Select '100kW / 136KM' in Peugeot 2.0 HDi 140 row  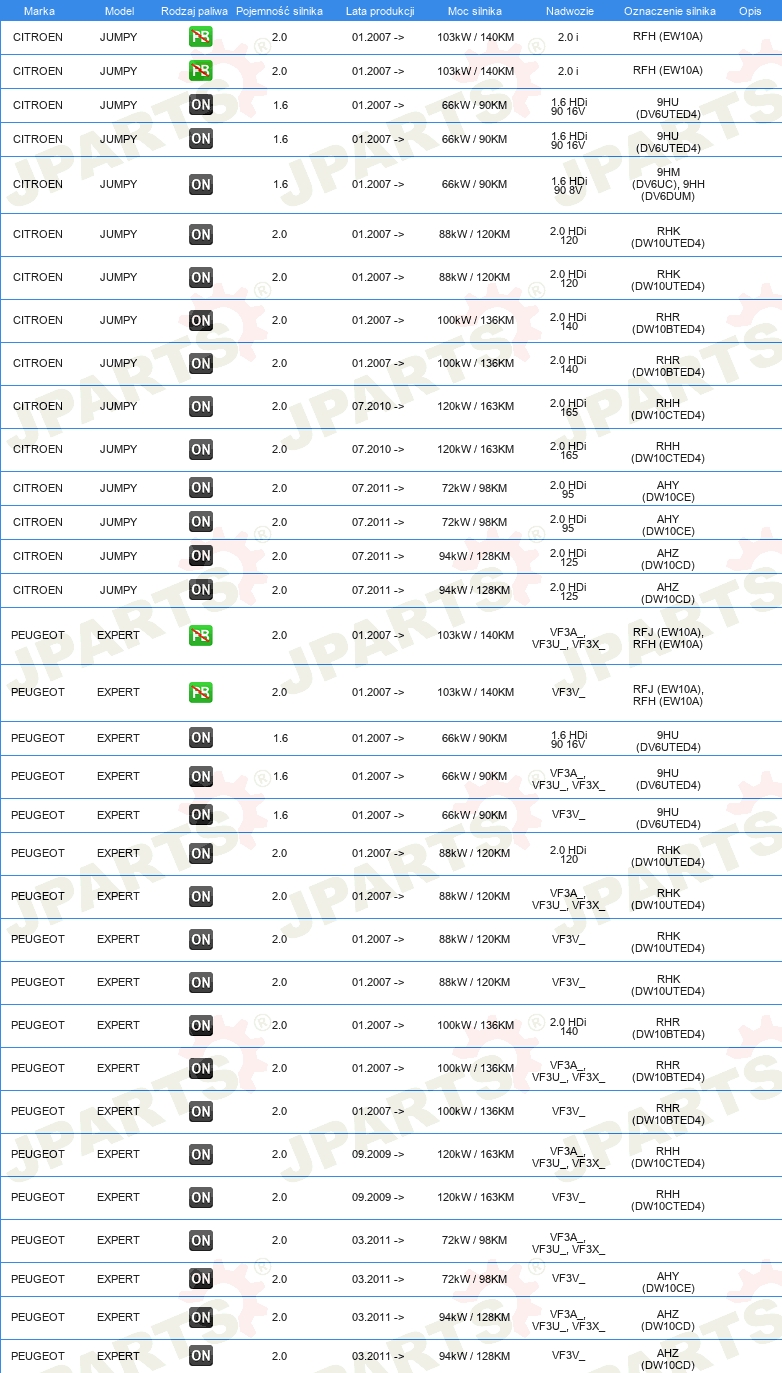click(x=474, y=1025)
